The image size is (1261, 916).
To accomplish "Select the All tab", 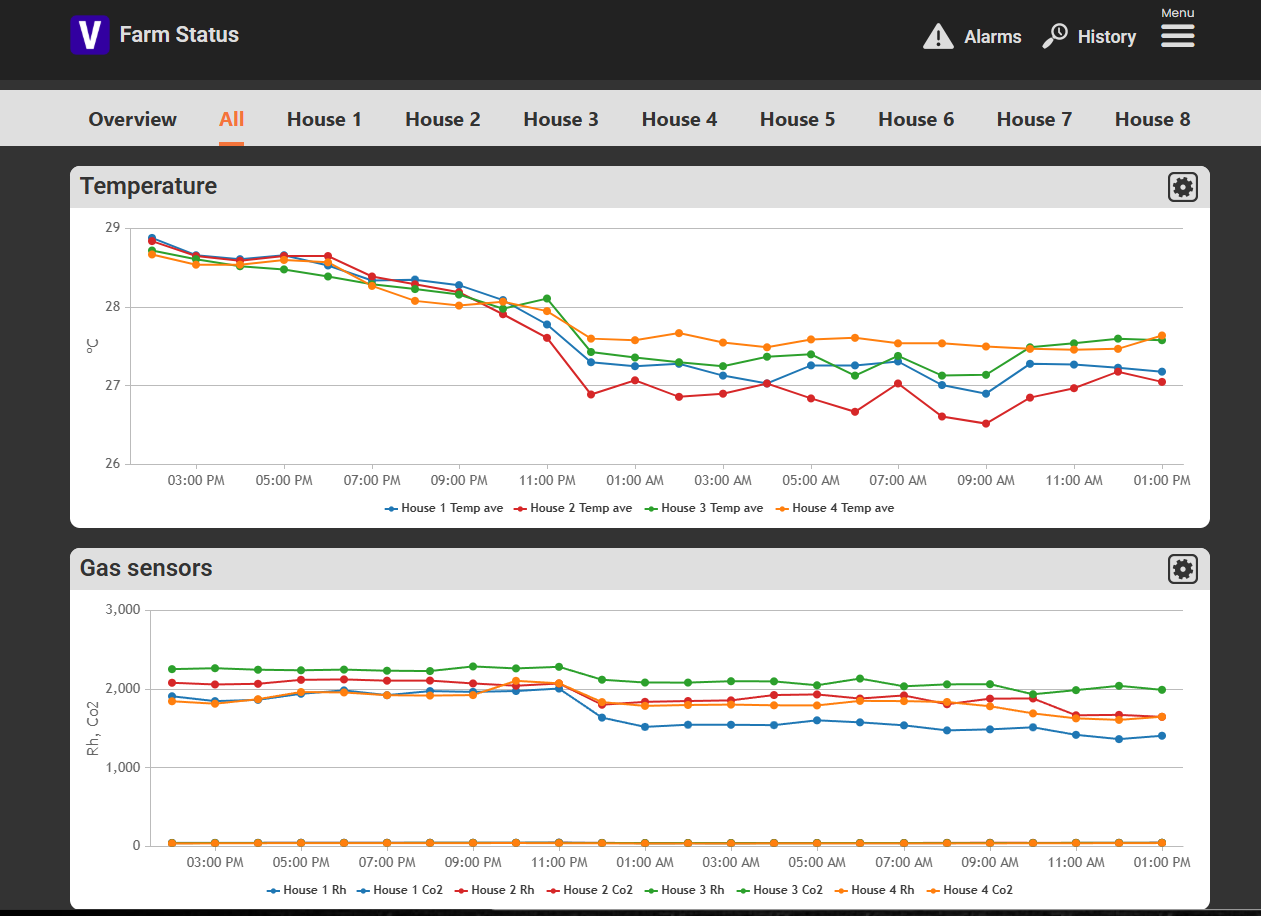I will [x=232, y=119].
